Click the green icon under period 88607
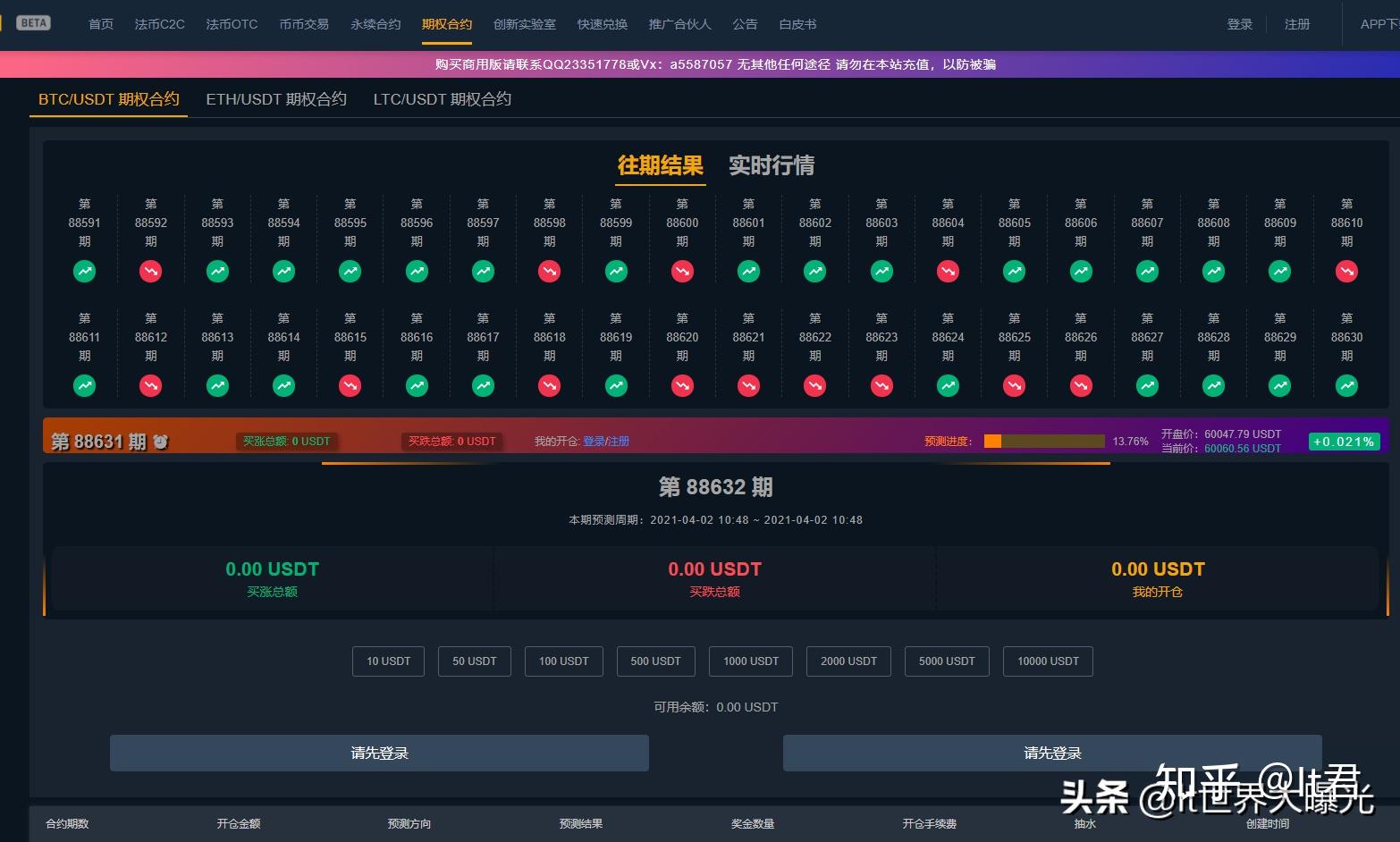The height and width of the screenshot is (842, 1400). click(1147, 271)
